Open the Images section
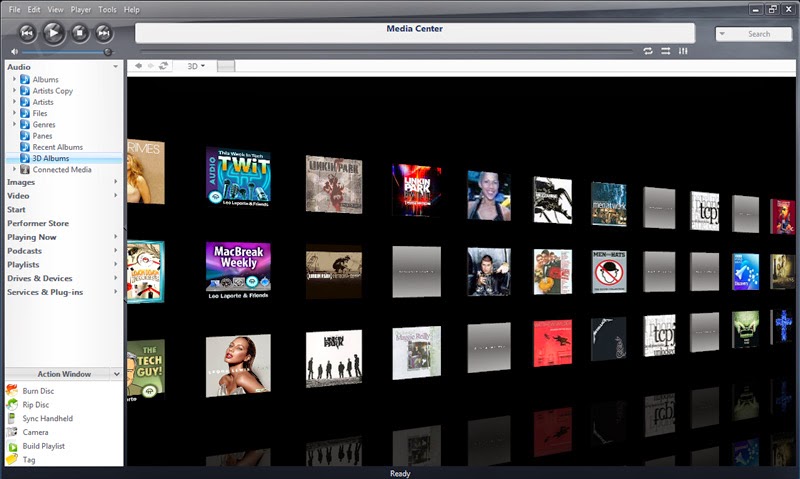Viewport: 800px width, 479px height. [21, 182]
